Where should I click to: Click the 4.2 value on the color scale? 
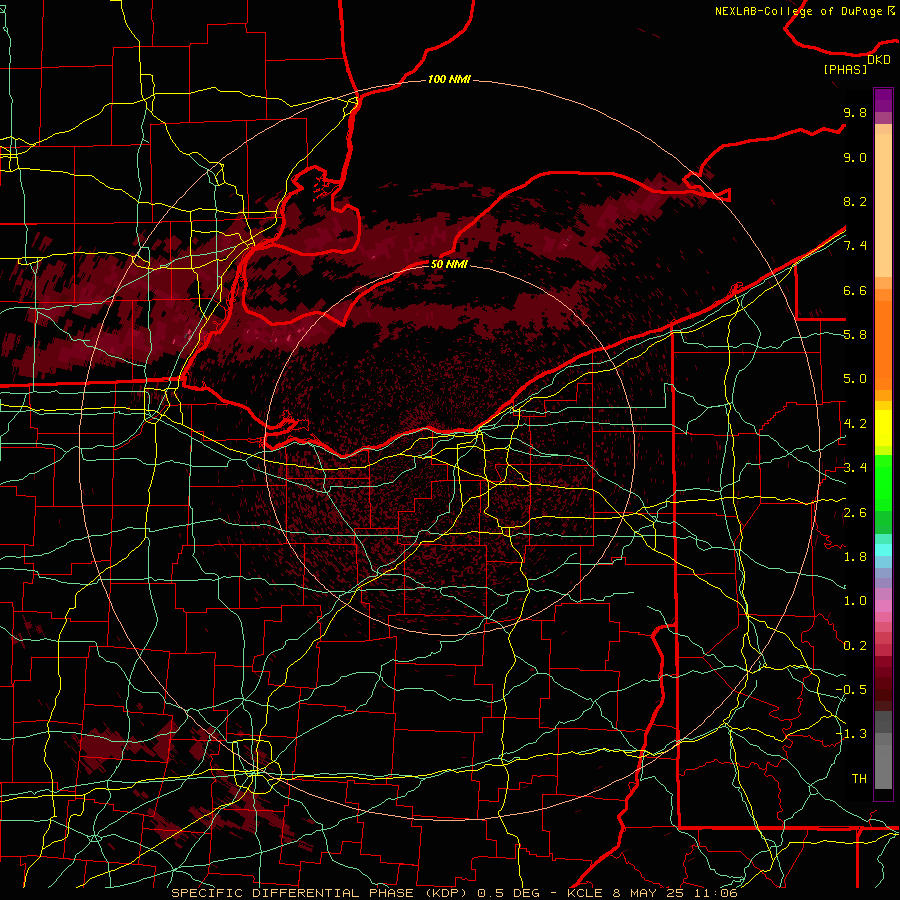pyautogui.click(x=855, y=424)
